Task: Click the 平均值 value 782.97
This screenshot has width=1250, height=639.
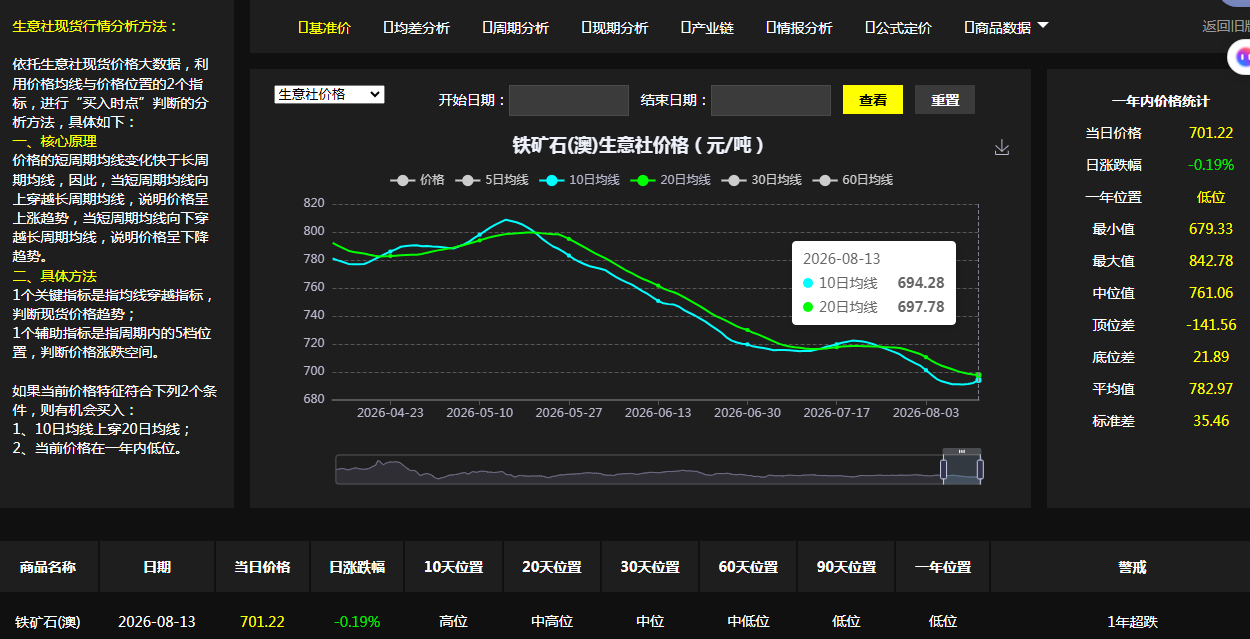Action: click(x=1211, y=389)
